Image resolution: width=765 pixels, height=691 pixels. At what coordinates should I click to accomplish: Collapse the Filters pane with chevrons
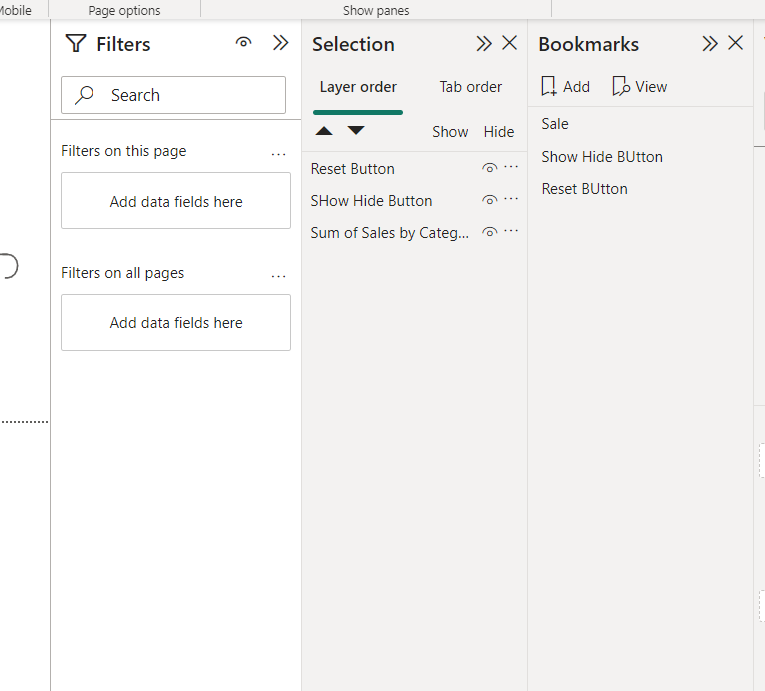tap(281, 43)
